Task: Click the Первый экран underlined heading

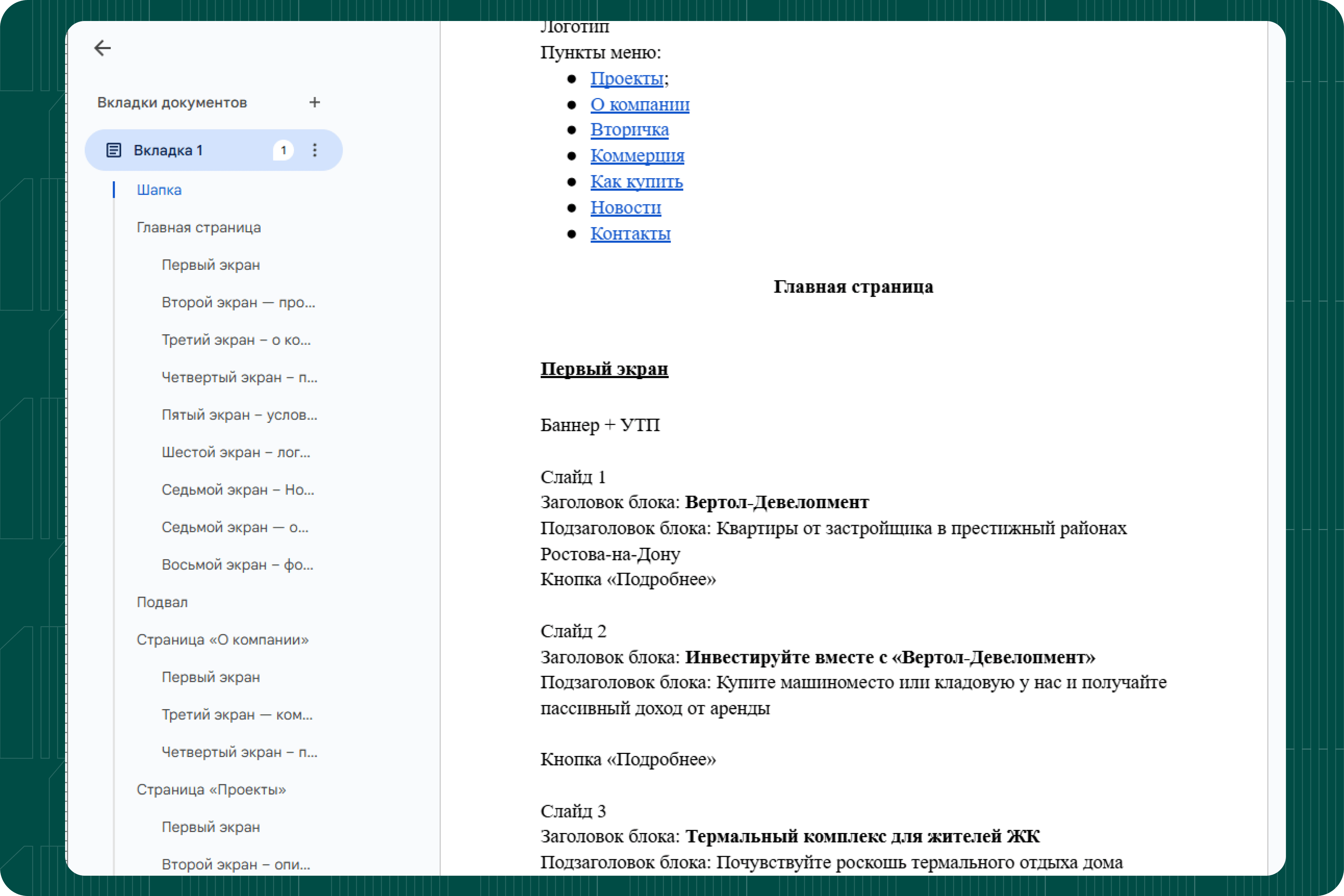Action: pyautogui.click(x=604, y=369)
